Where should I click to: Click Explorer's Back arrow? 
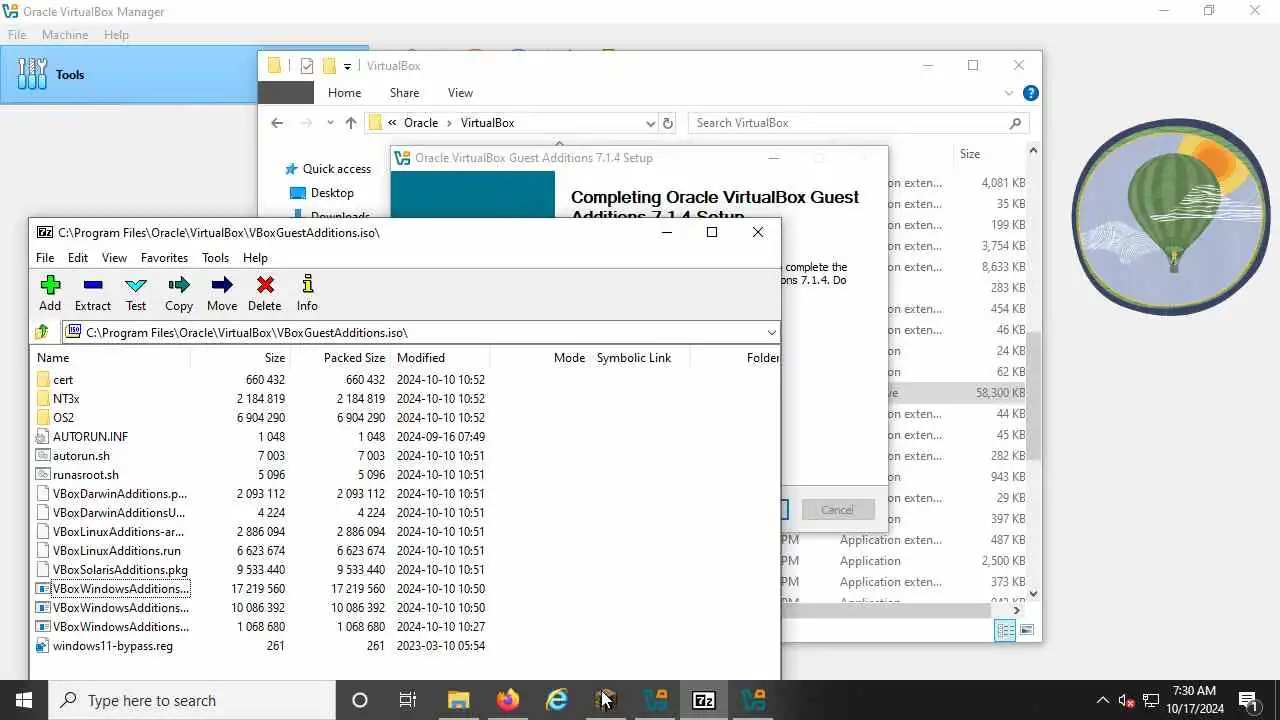click(277, 123)
